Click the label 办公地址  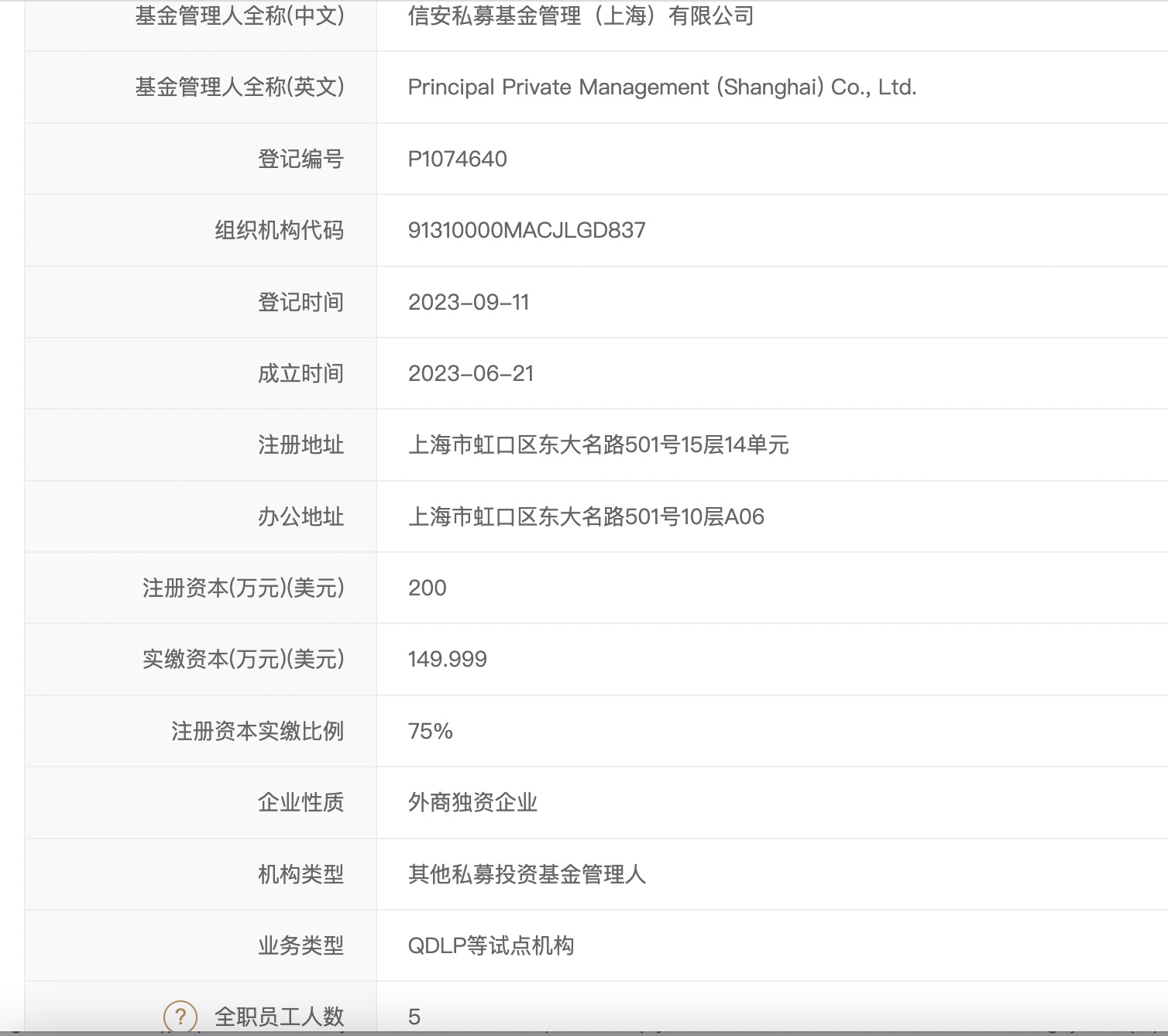pyautogui.click(x=301, y=516)
